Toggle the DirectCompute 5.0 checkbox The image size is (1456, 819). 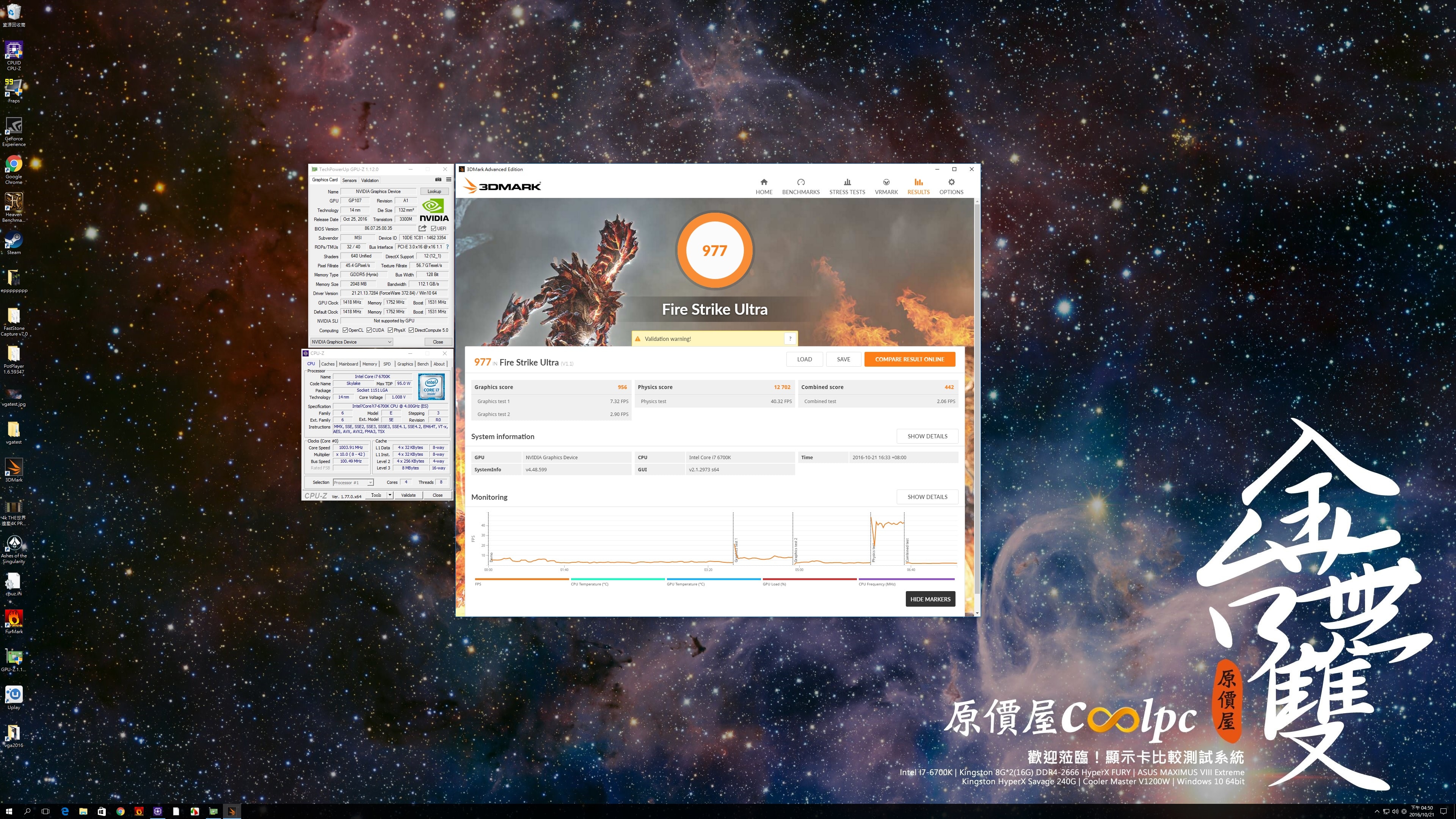pos(411,330)
